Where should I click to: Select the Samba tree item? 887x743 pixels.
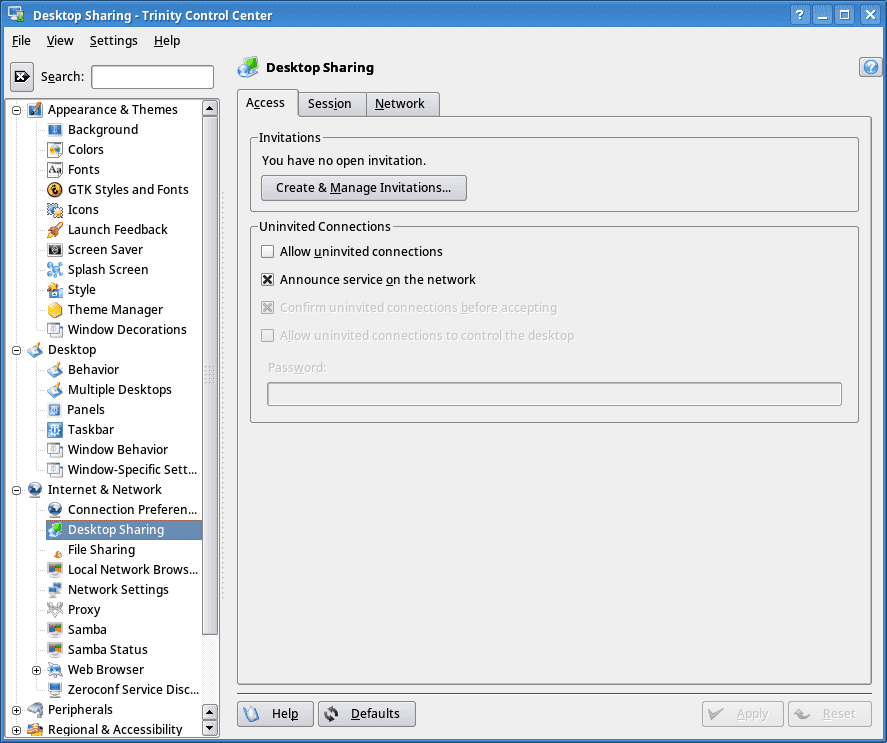(87, 630)
